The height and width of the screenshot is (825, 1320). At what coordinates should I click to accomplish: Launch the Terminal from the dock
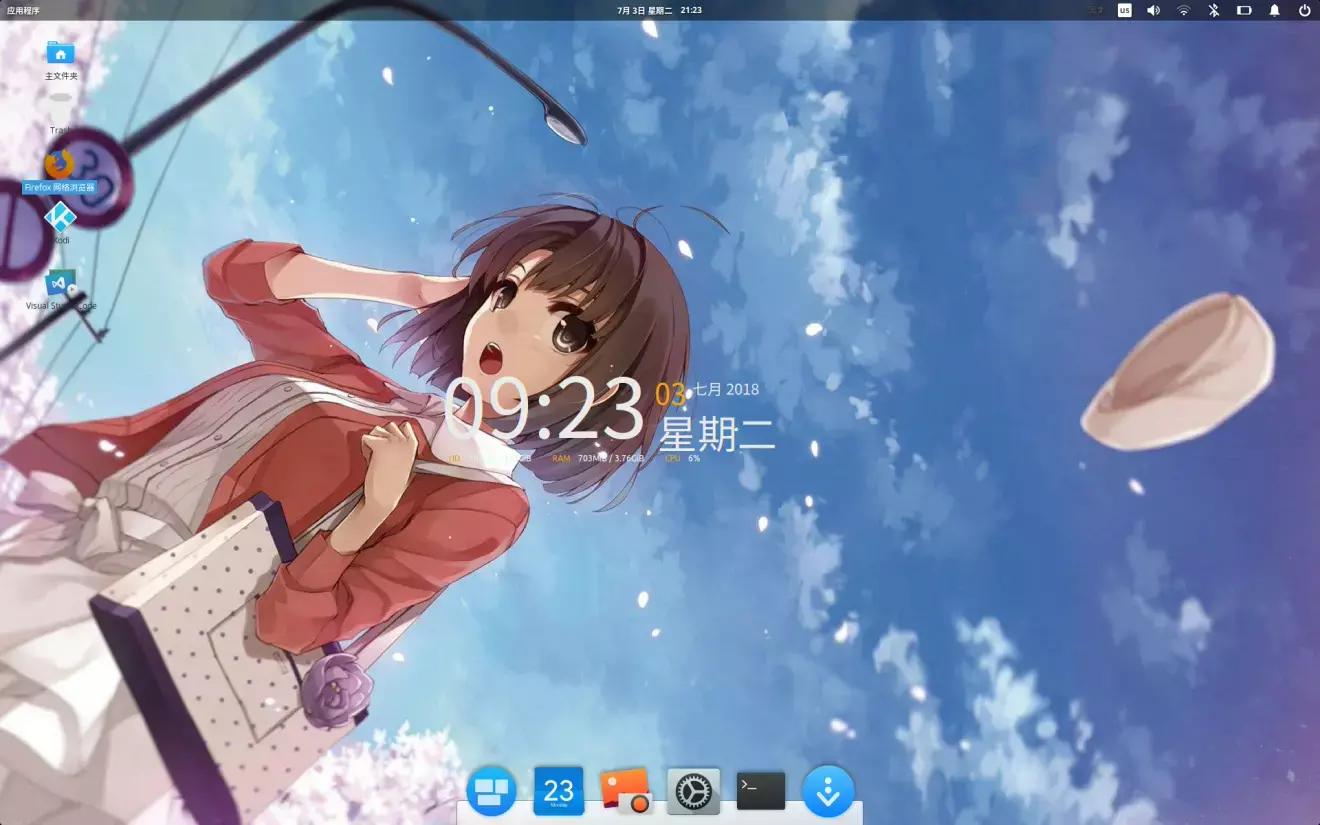[760, 791]
